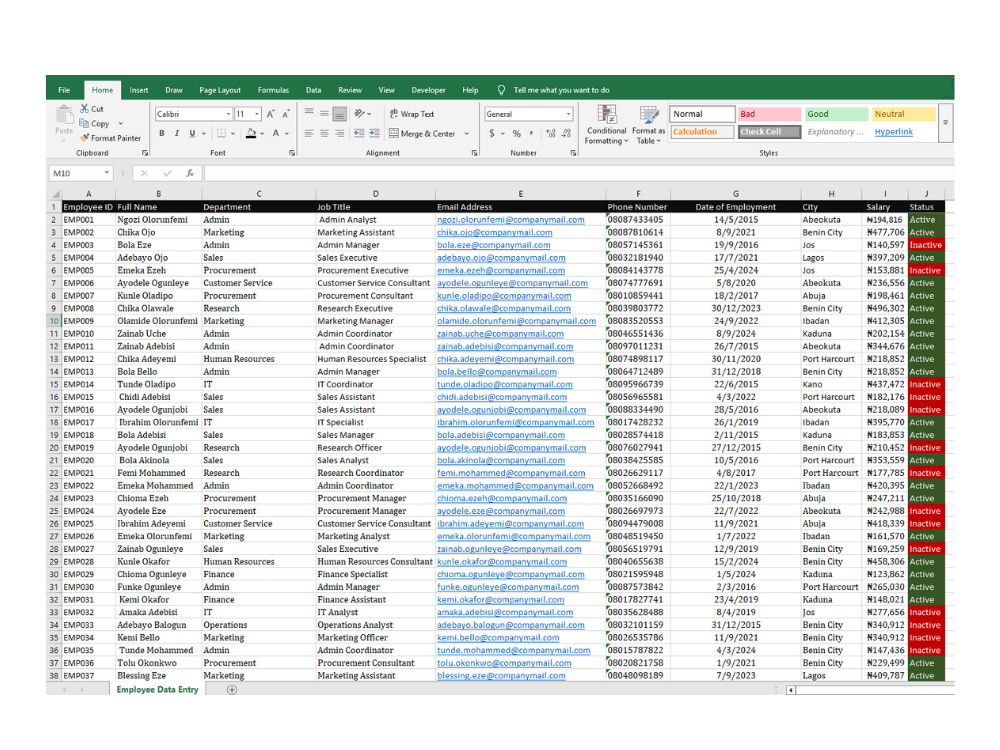Add a new sheet with the plus icon
Image resolution: width=1000 pixels, height=750 pixels.
[232, 690]
